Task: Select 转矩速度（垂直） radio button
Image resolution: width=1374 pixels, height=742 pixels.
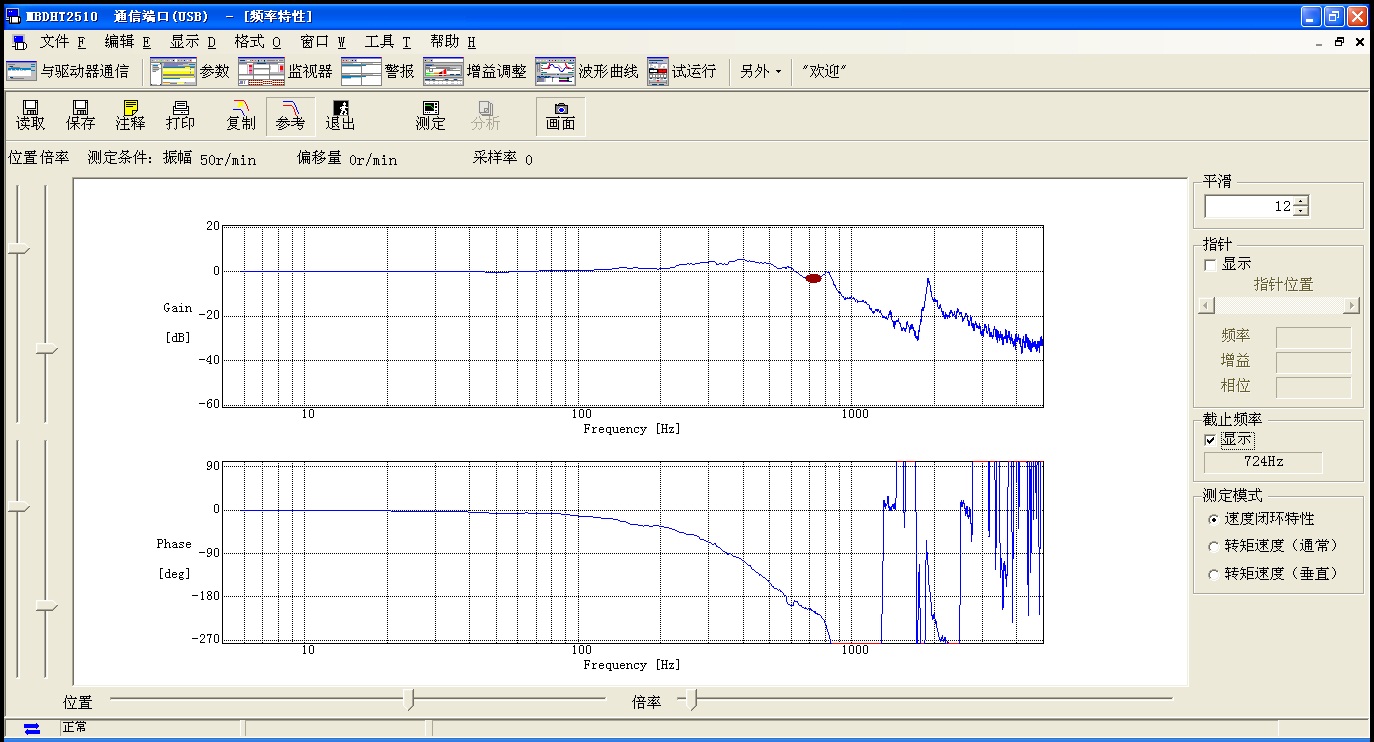Action: tap(1214, 575)
